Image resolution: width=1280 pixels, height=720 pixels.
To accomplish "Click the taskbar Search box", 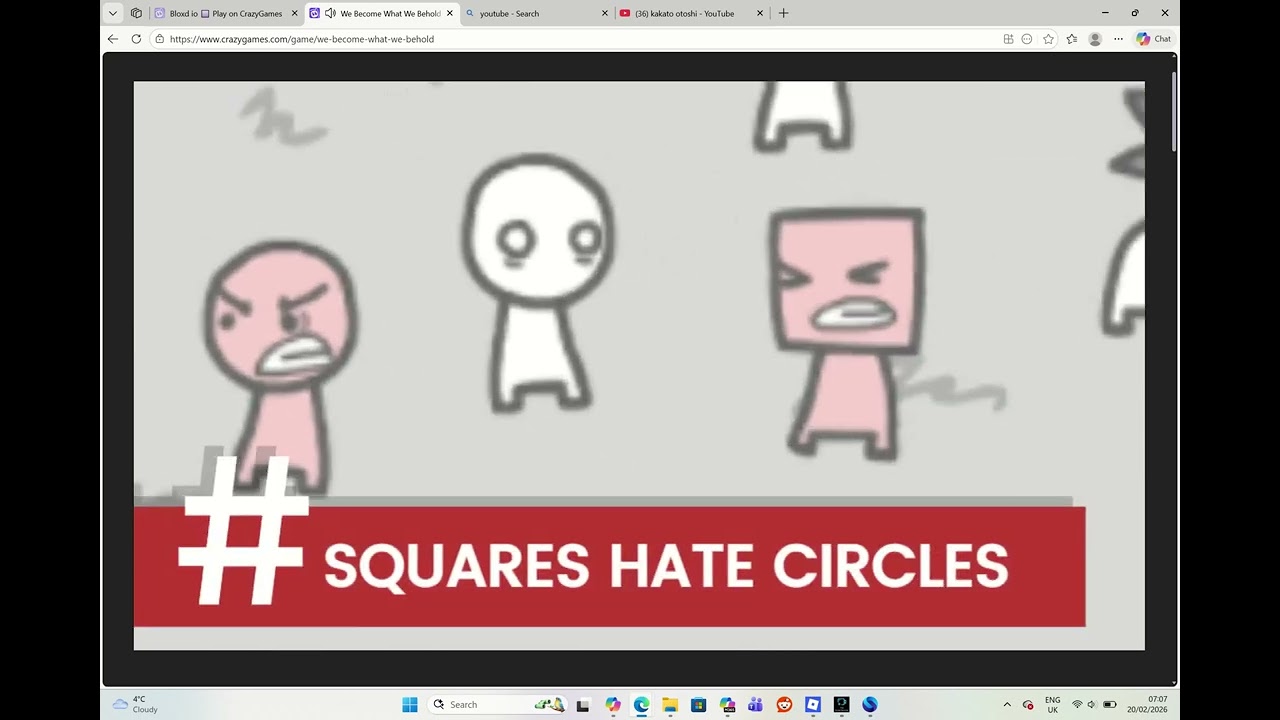I will pos(498,704).
